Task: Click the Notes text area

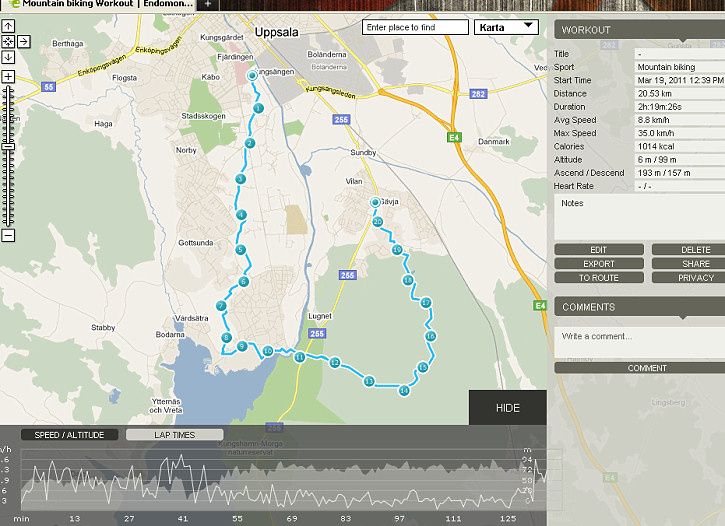Action: (x=639, y=217)
